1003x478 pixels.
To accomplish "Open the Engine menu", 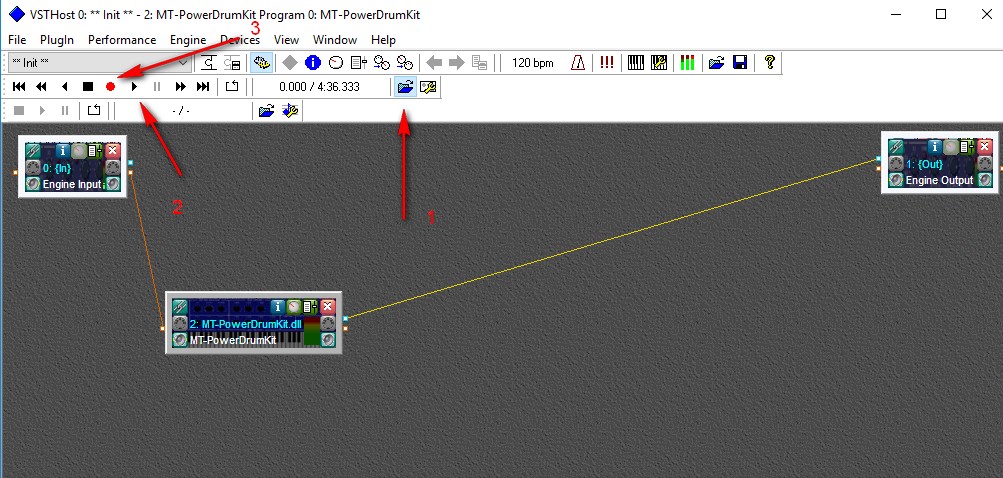I will coord(188,40).
